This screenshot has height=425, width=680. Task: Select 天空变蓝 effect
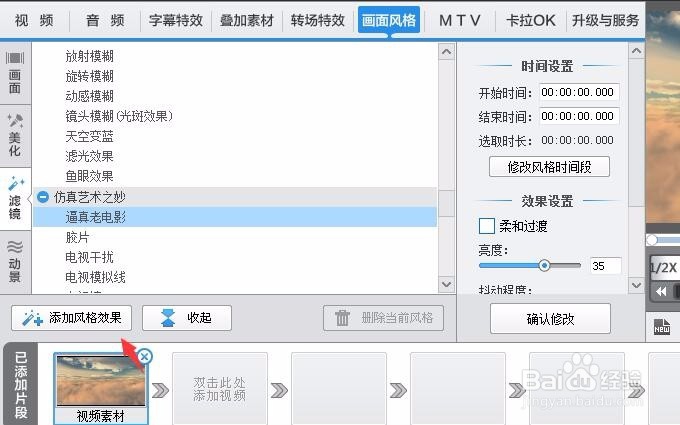89,136
